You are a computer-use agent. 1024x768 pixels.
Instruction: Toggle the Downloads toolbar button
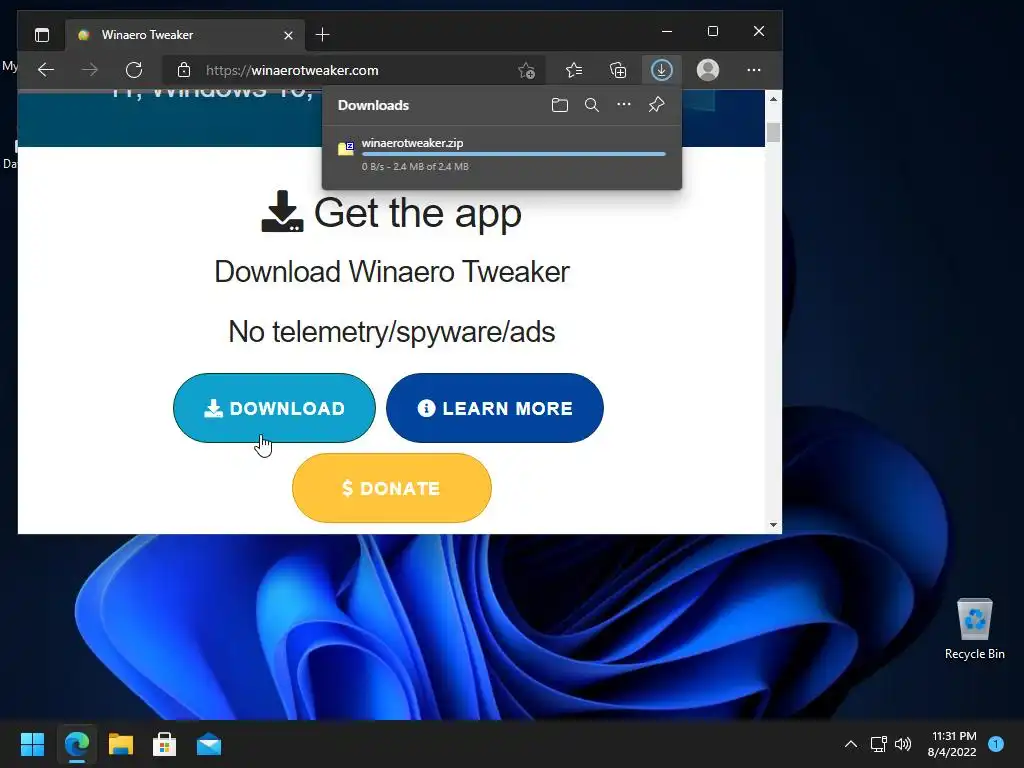tap(662, 70)
